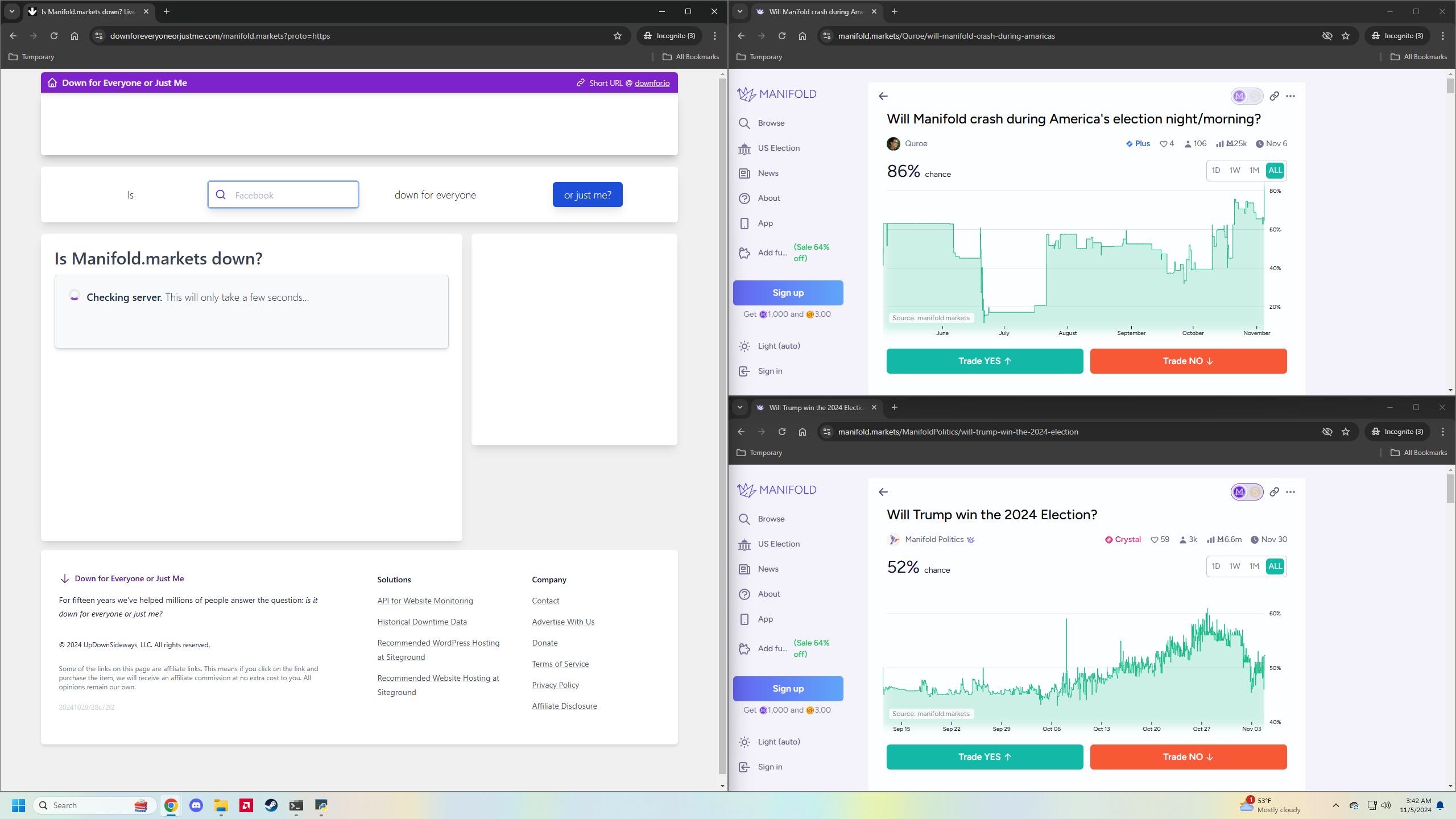Open notification bell in system tray
Viewport: 1456px width, 819px height.
point(1441,805)
